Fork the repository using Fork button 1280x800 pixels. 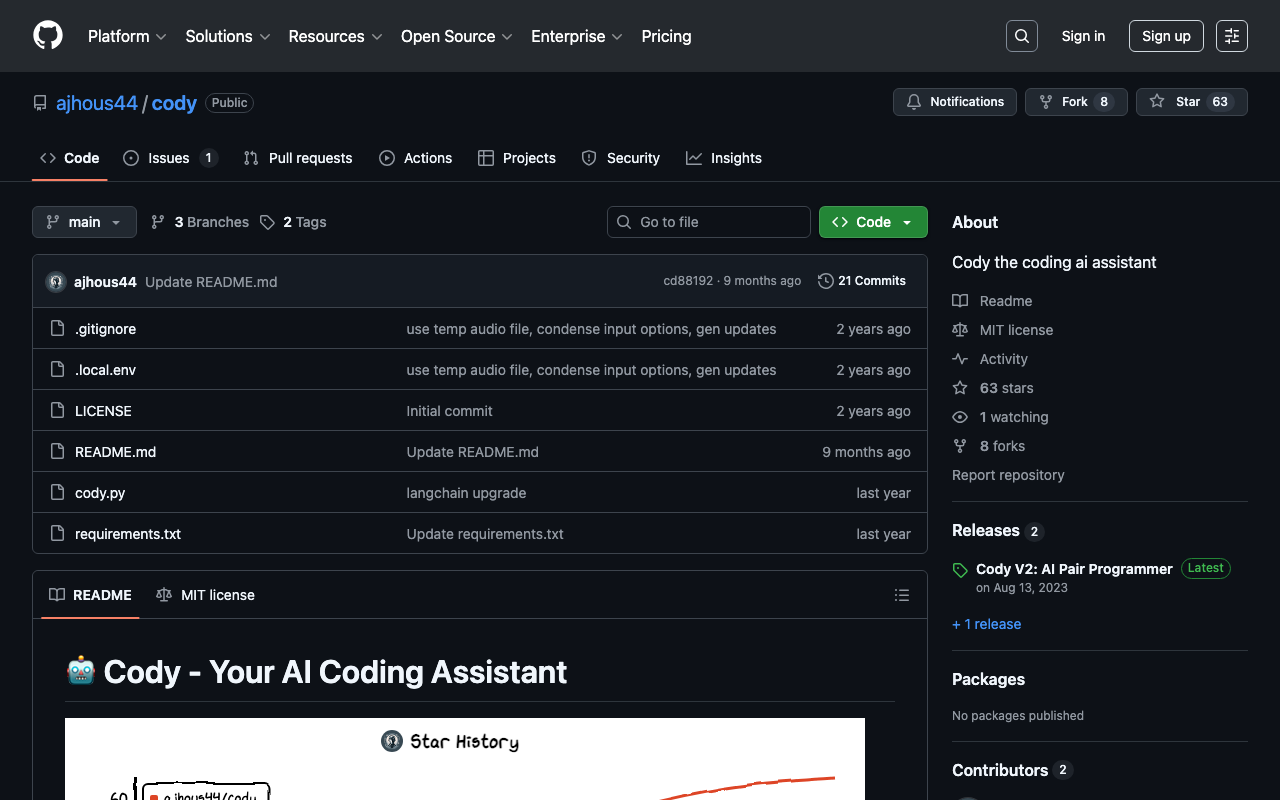point(1075,102)
